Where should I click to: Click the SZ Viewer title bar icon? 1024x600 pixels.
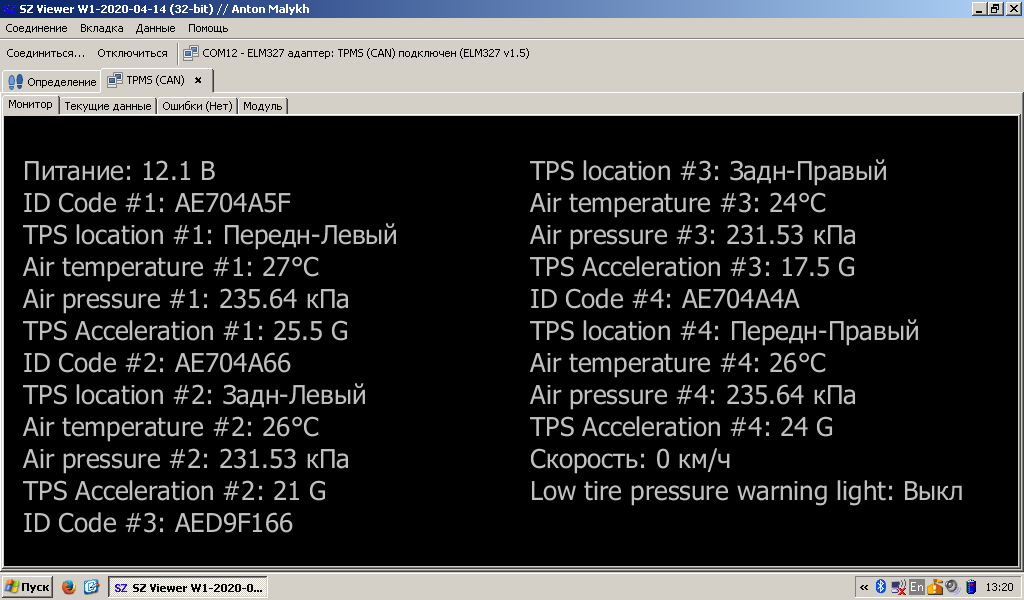coord(9,8)
